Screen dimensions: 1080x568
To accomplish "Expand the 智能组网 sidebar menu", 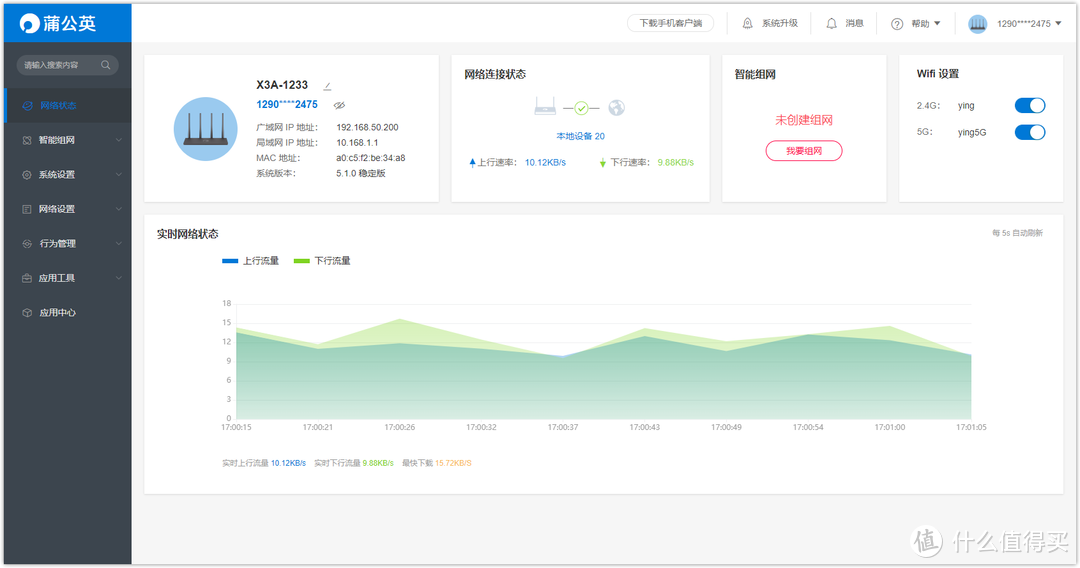I will point(68,140).
